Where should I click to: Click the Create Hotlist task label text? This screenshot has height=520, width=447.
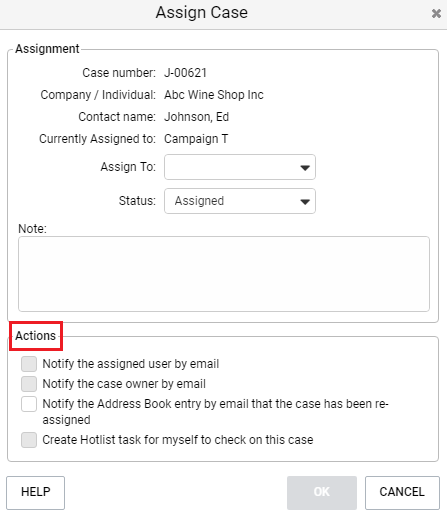[178, 440]
